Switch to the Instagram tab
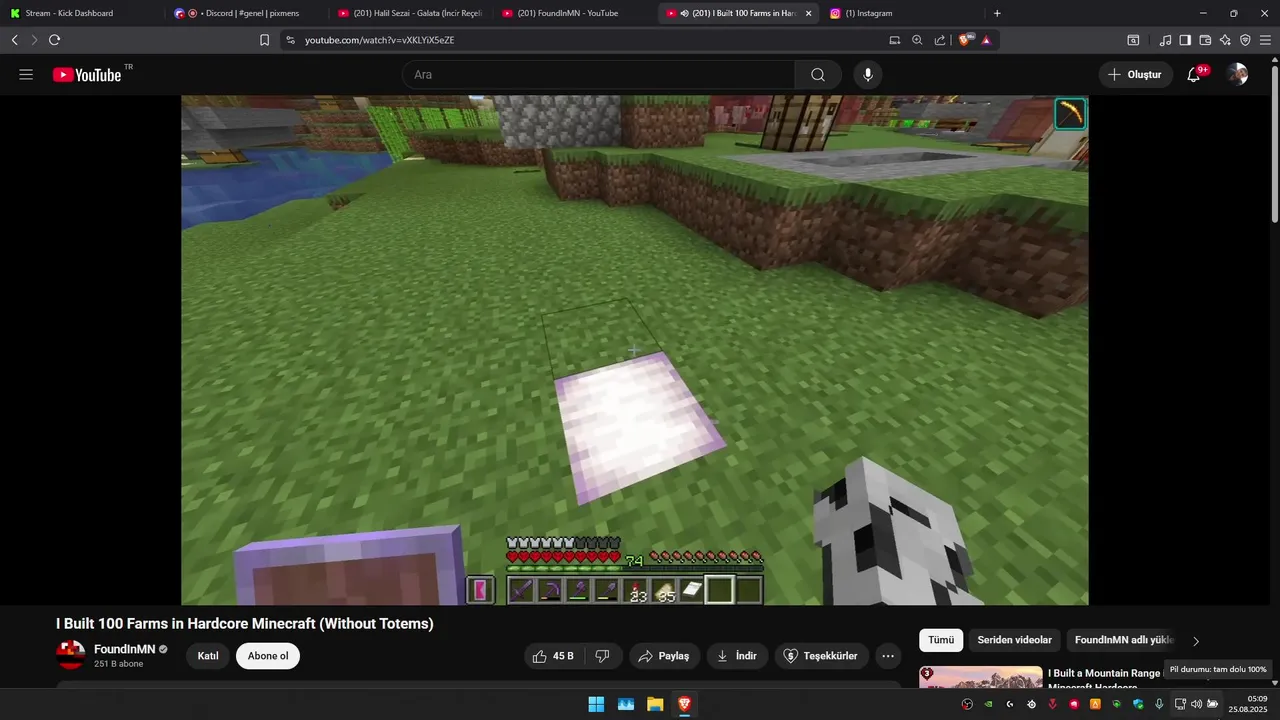Viewport: 1280px width, 720px height. point(905,13)
